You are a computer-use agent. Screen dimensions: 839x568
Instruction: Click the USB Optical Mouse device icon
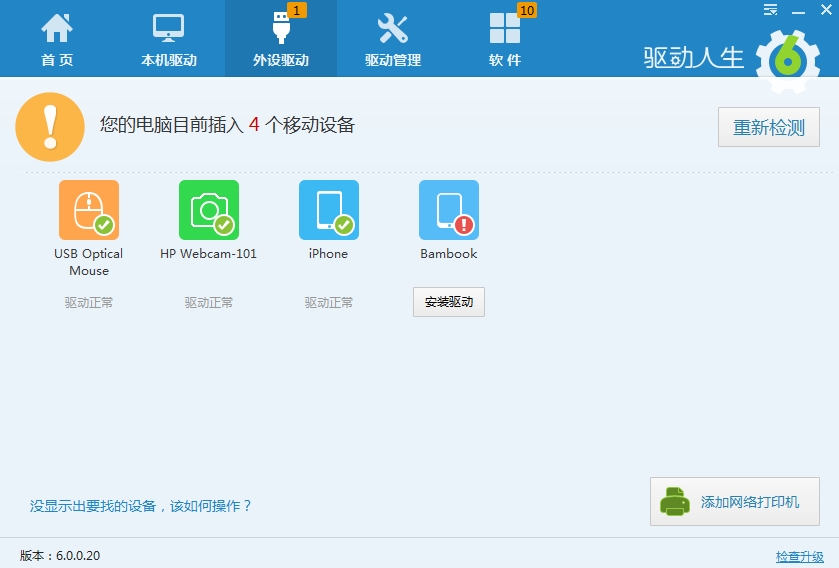89,210
